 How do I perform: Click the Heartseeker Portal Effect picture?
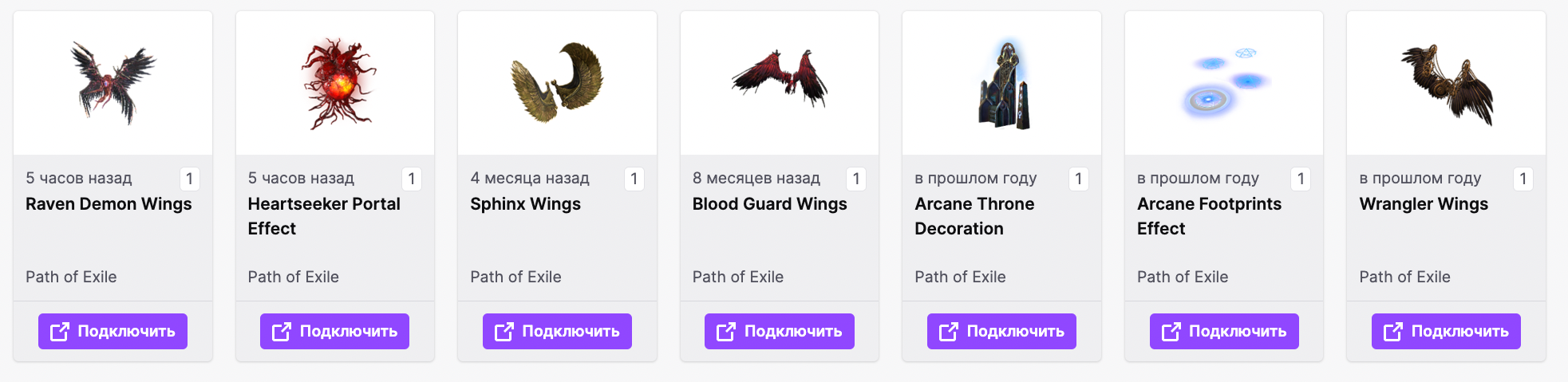coord(338,83)
